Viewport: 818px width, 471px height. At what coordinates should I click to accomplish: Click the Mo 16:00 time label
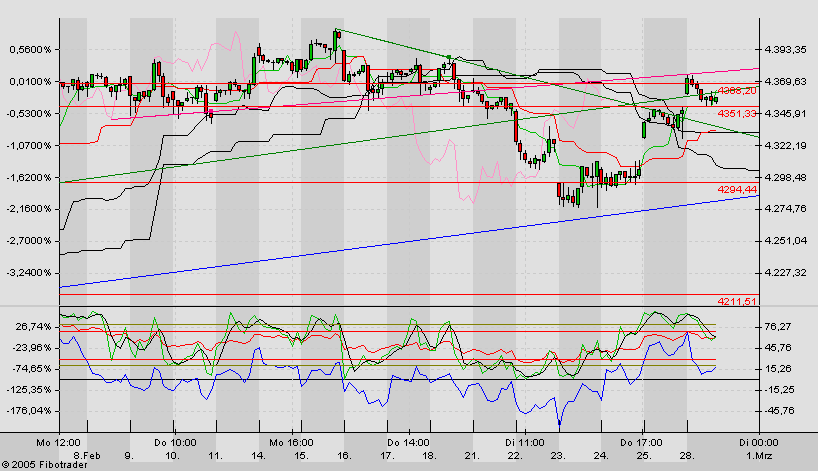pyautogui.click(x=292, y=443)
